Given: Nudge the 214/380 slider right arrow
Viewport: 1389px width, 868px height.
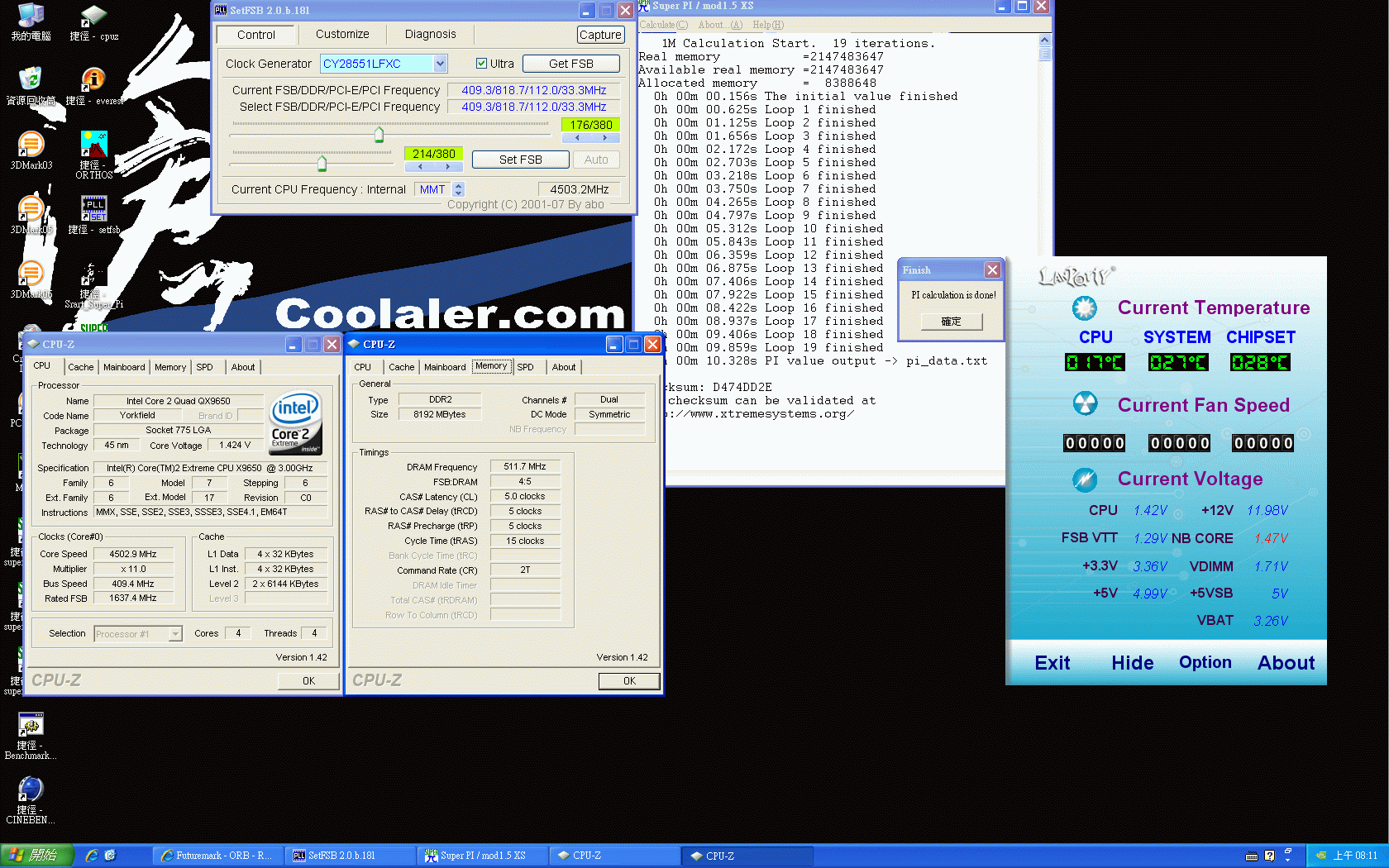Looking at the screenshot, I should click(x=448, y=166).
